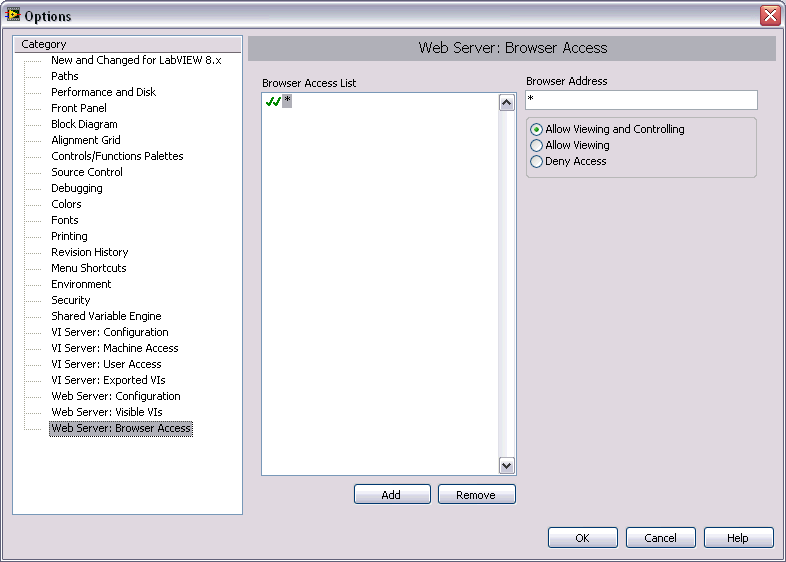The height and width of the screenshot is (562, 786).
Task: Go to VI Server: Machine Access
Action: (x=115, y=348)
